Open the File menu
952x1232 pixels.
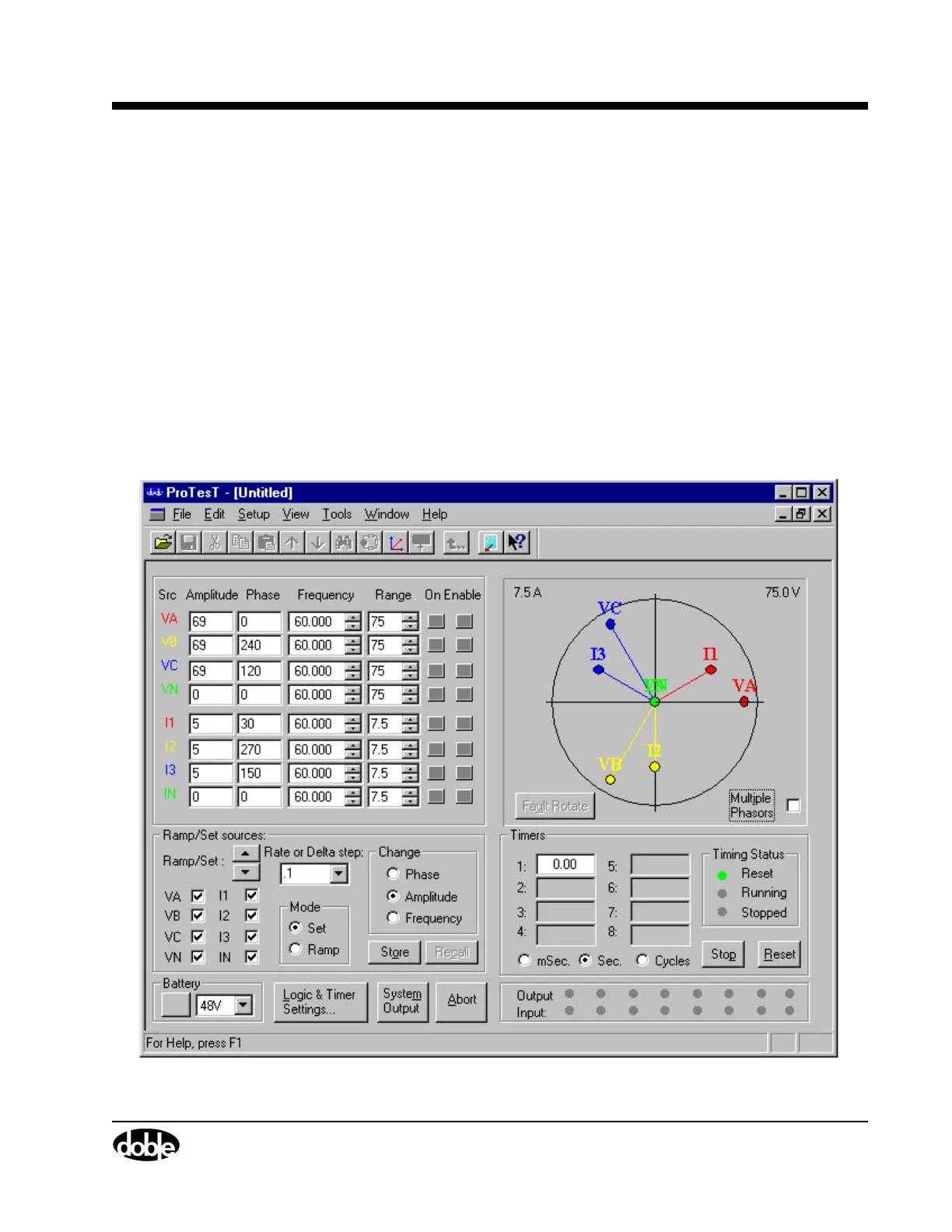point(182,514)
